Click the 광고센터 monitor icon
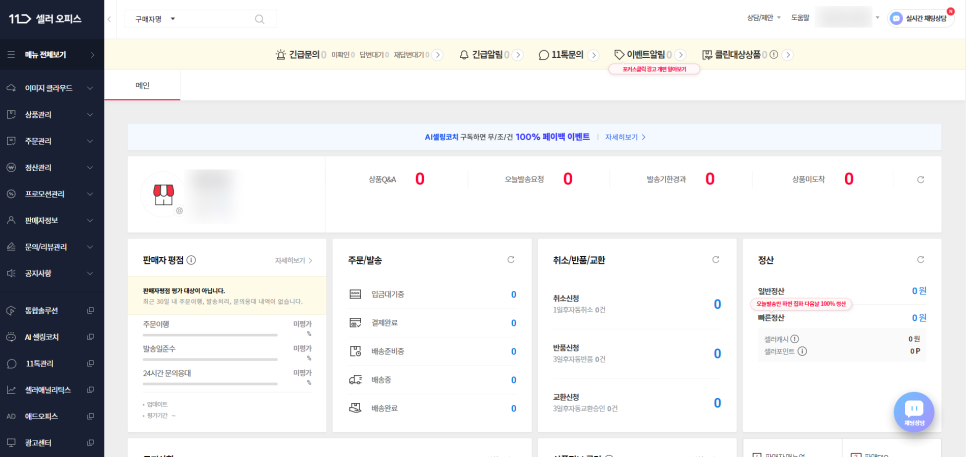Screen dimensions: 966x457 (x=10, y=443)
